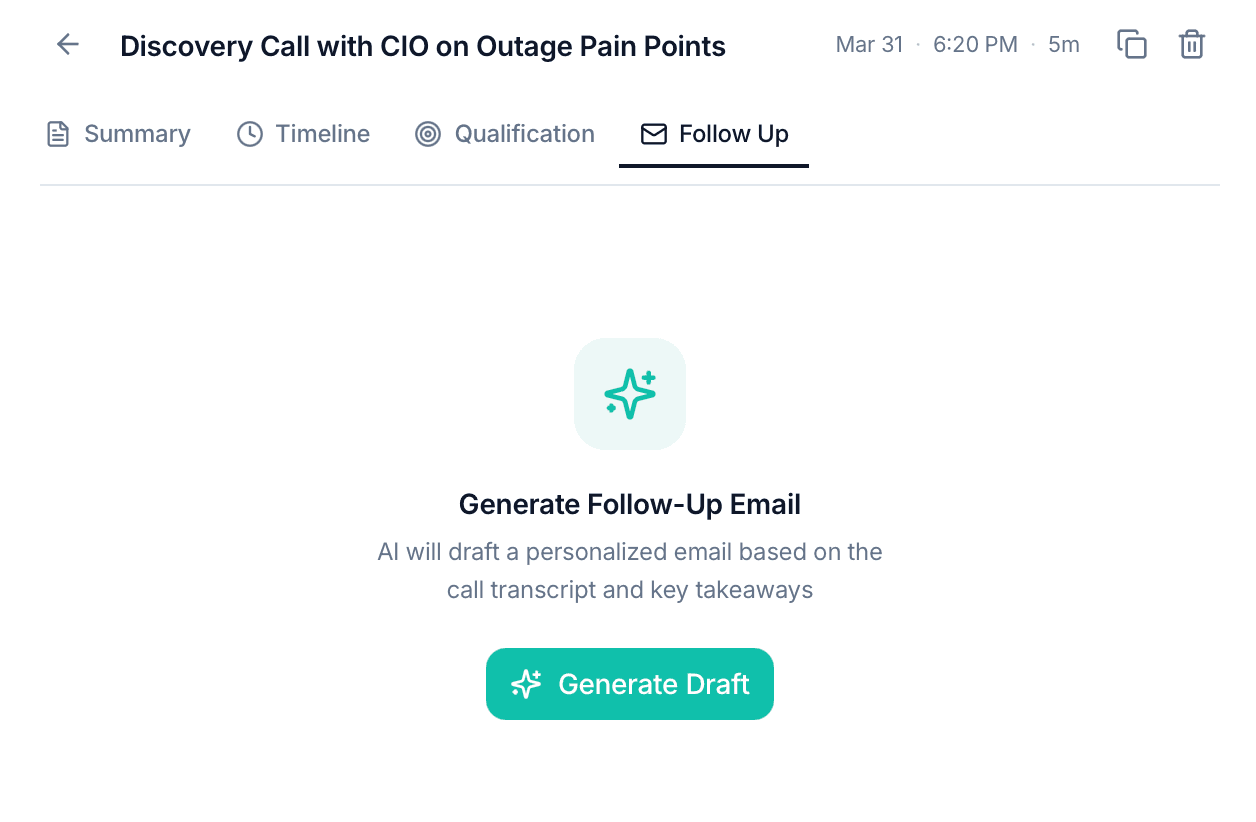The image size is (1256, 822).
Task: Click the target icon beside Qualification
Action: coord(428,133)
